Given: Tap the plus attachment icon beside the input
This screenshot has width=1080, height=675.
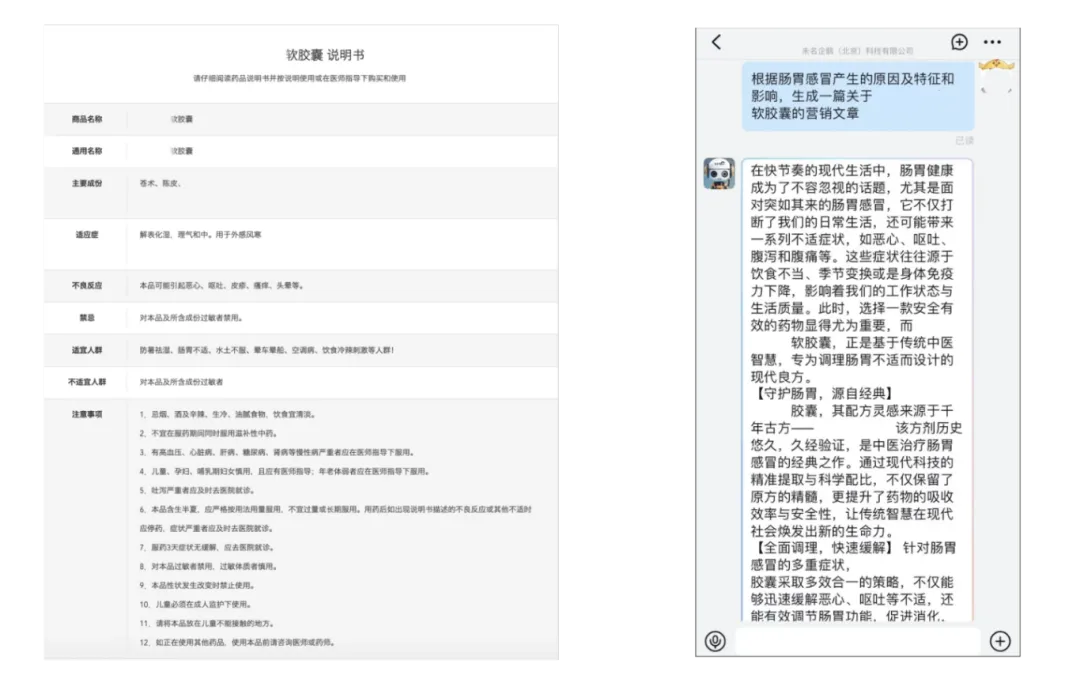Looking at the screenshot, I should coord(999,641).
